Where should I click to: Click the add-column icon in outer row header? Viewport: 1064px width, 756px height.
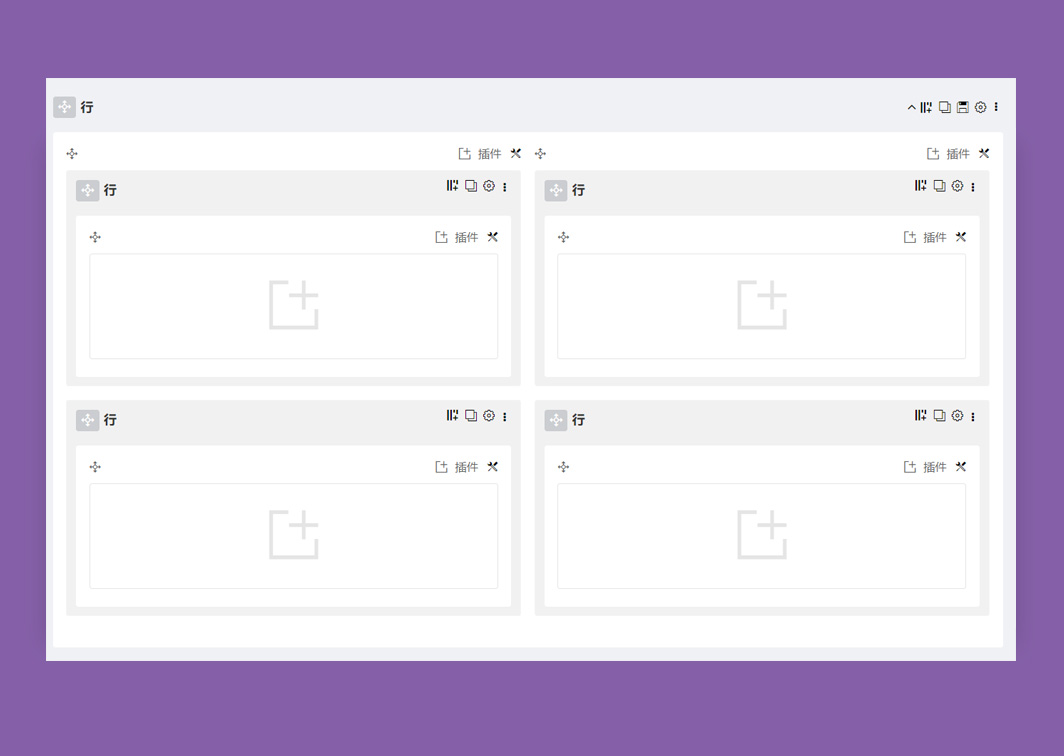click(926, 107)
